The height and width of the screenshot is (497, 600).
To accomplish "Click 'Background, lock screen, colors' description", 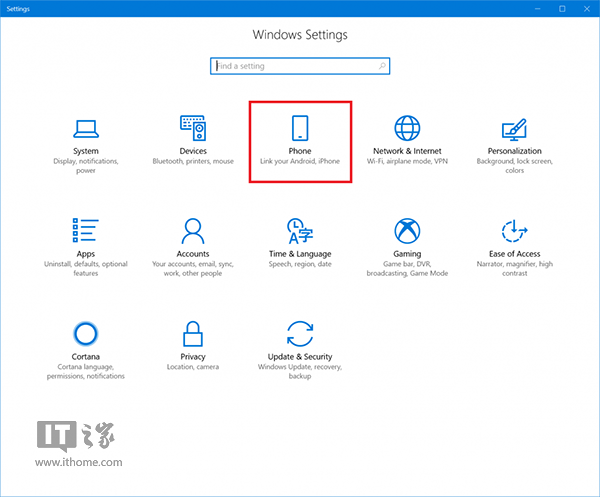I will click(514, 166).
